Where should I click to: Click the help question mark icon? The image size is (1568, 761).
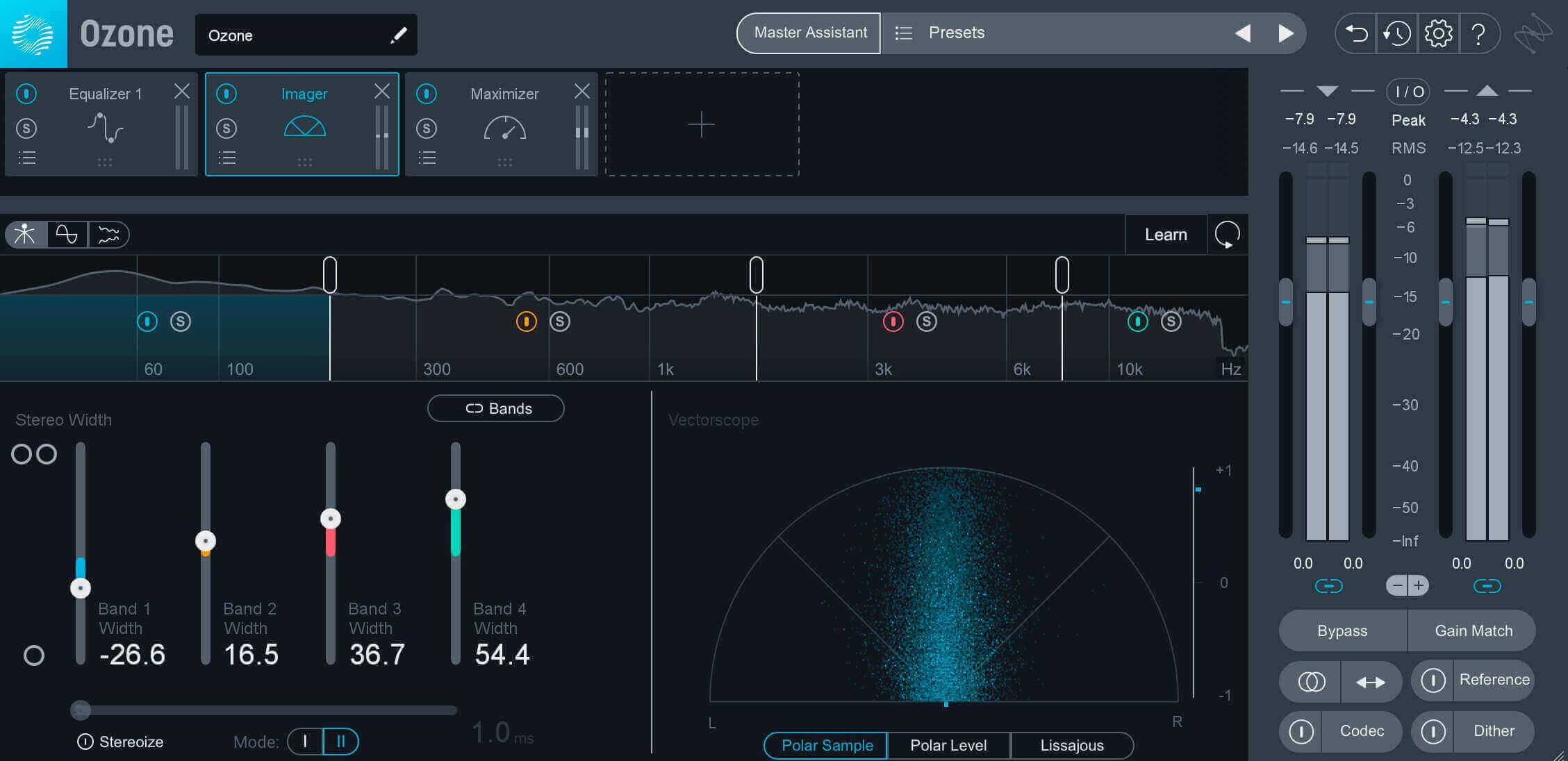point(1478,33)
